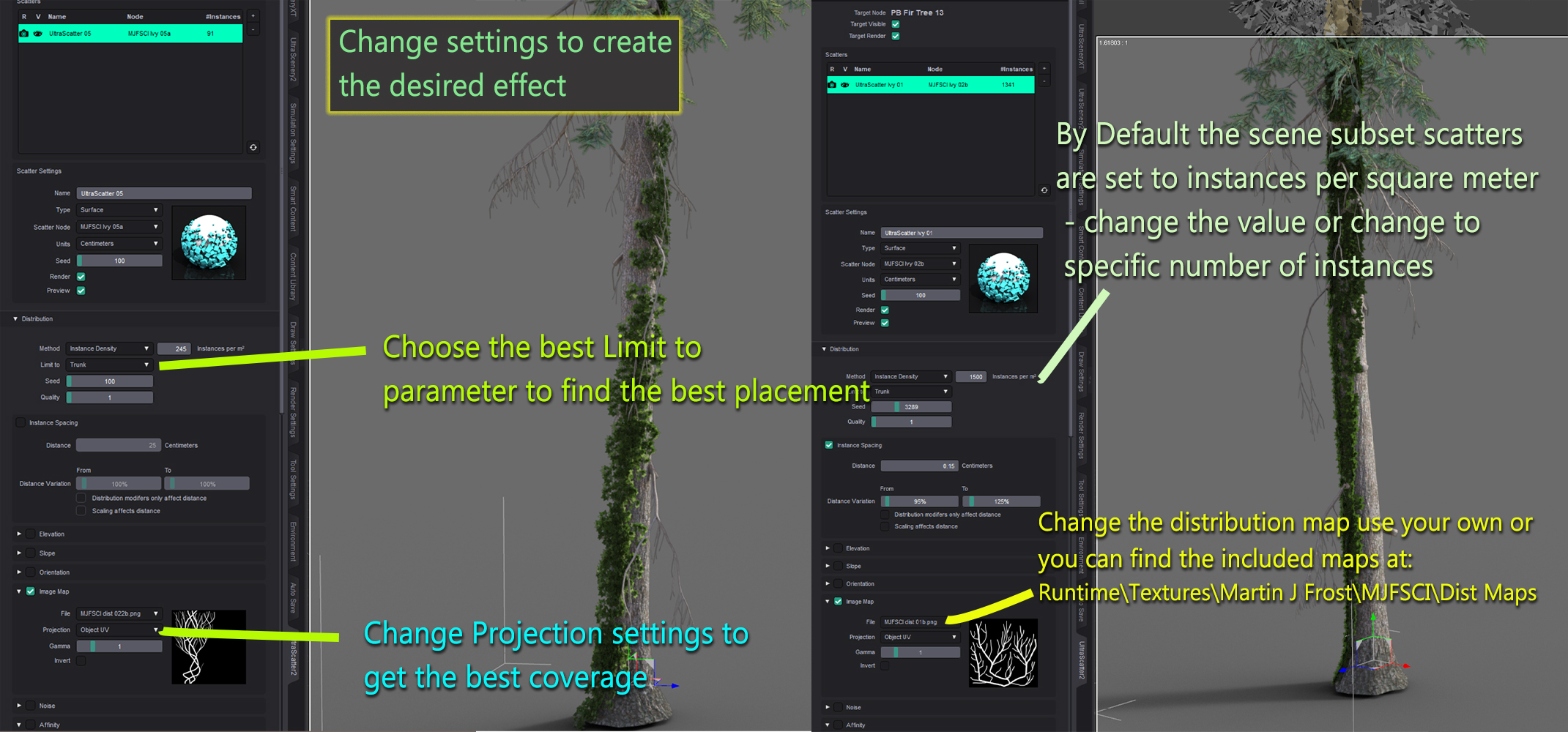Switch to the Simulation Settings side tab in left panel
1568x732 pixels.
[293, 133]
